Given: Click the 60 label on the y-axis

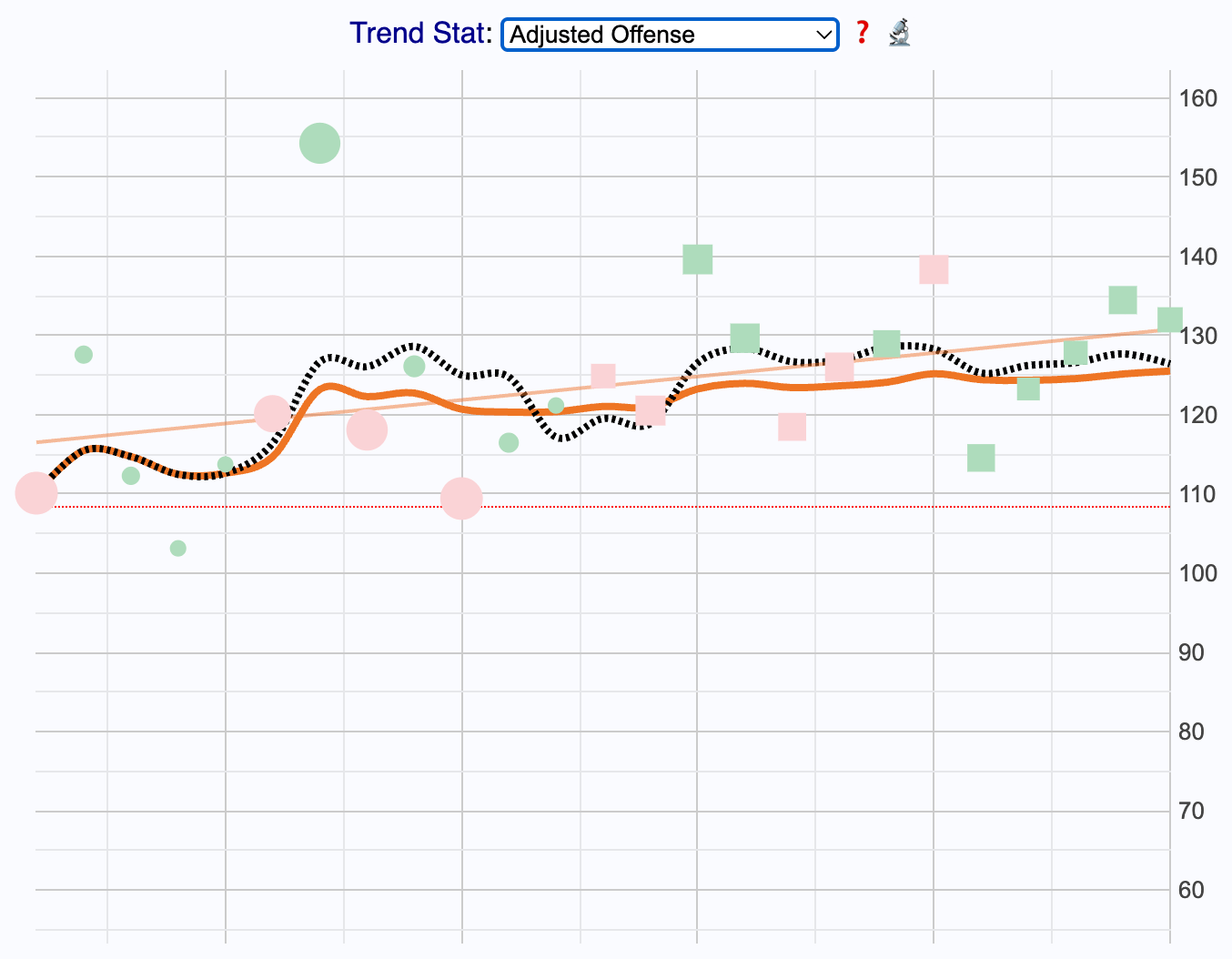Looking at the screenshot, I should coord(1190,890).
